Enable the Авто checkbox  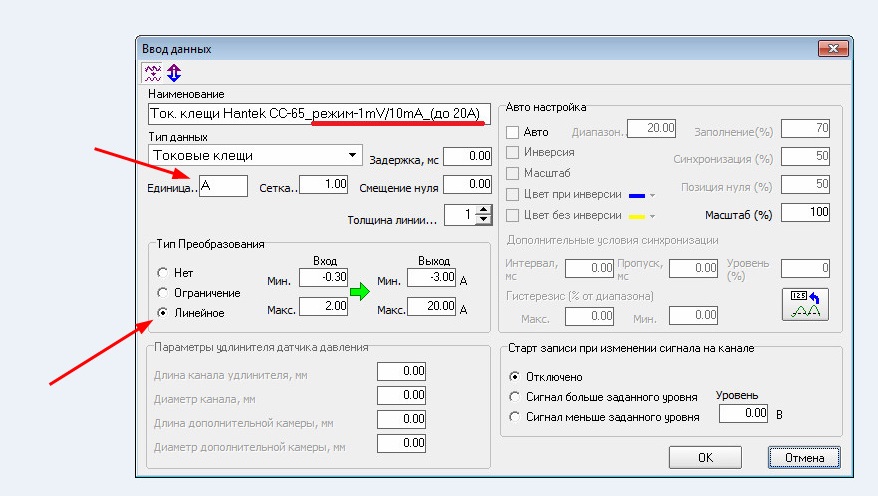click(x=512, y=132)
